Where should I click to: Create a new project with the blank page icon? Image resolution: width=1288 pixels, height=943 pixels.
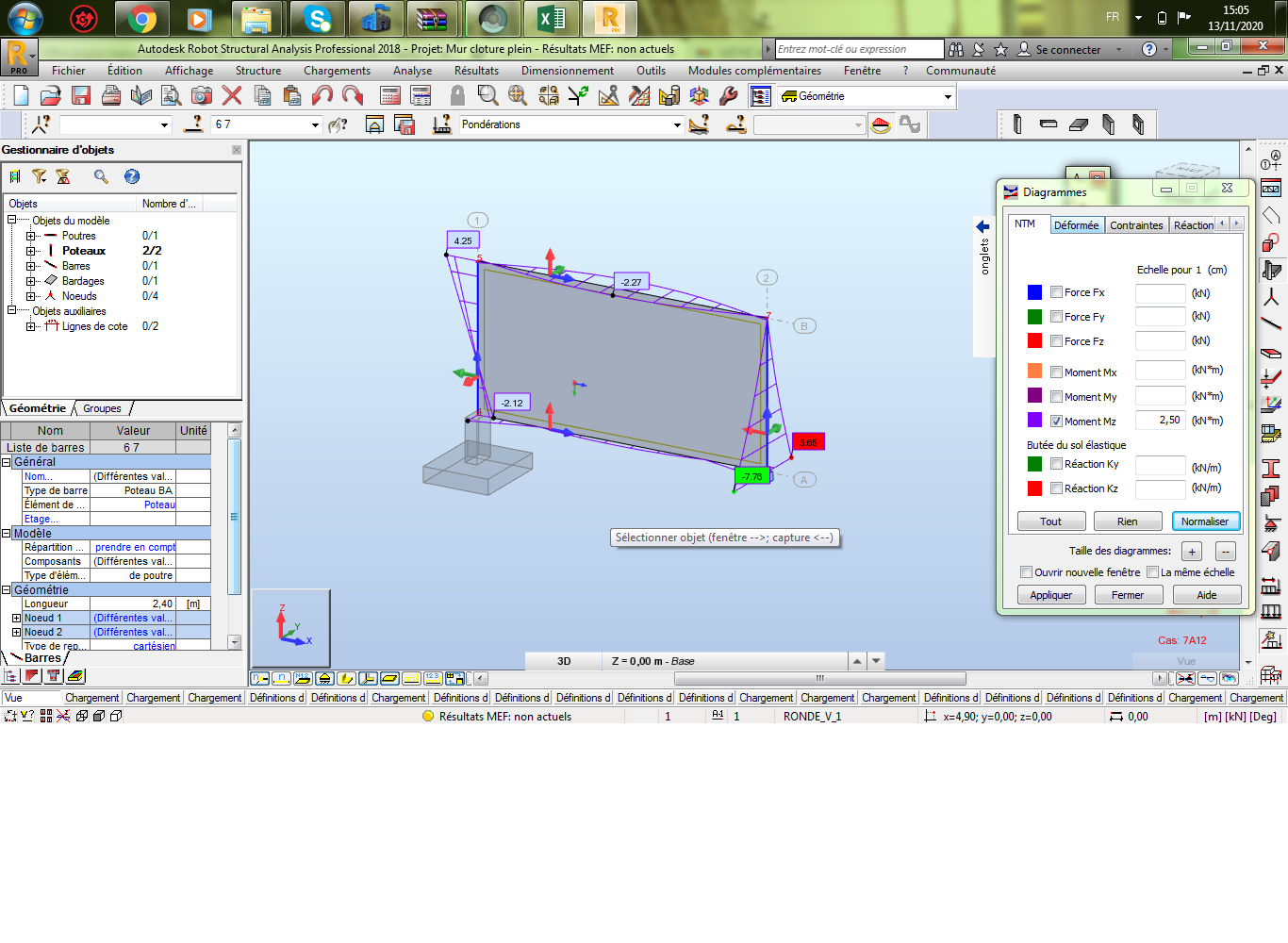coord(21,95)
